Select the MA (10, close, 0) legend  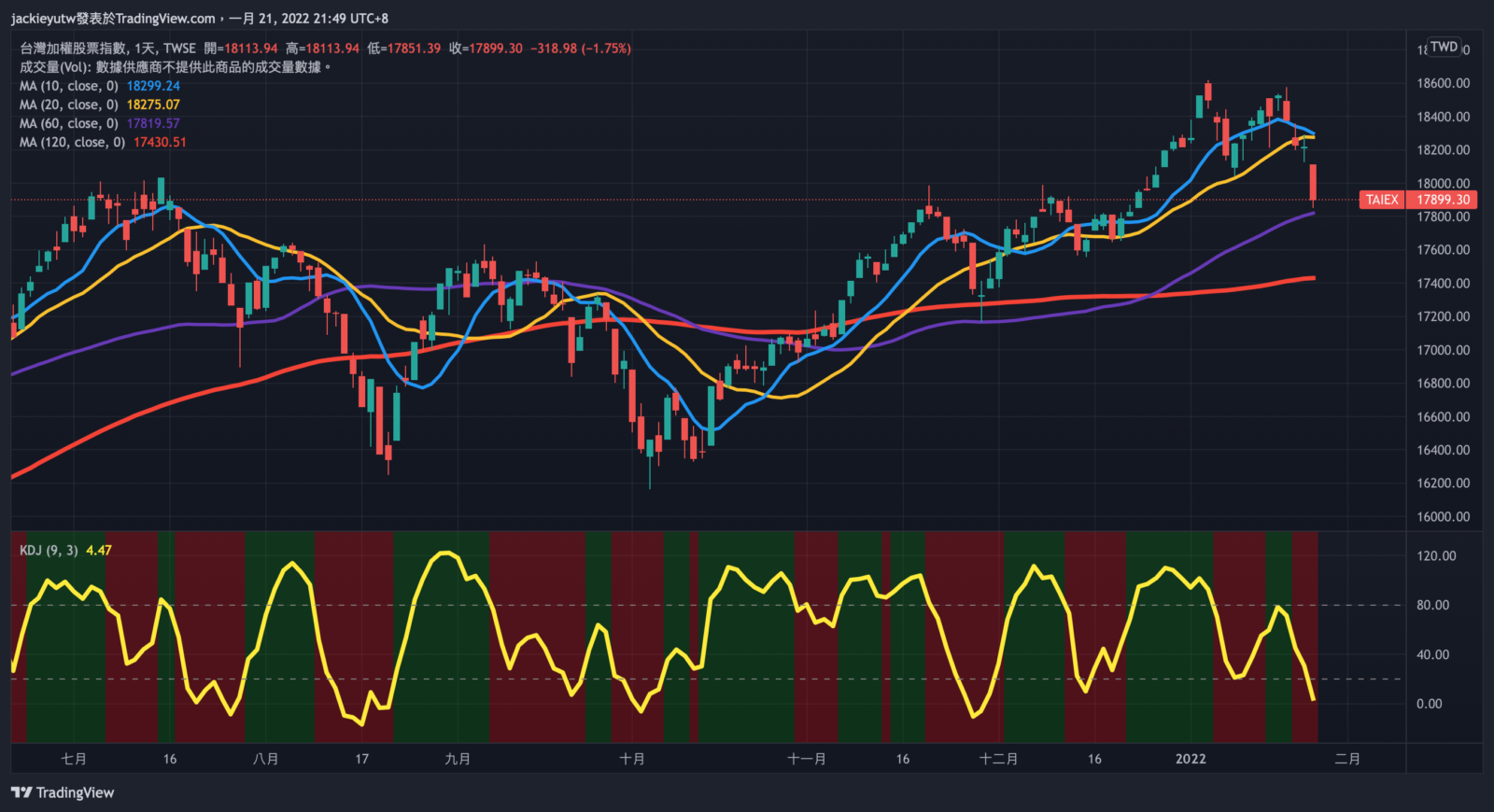click(x=69, y=86)
